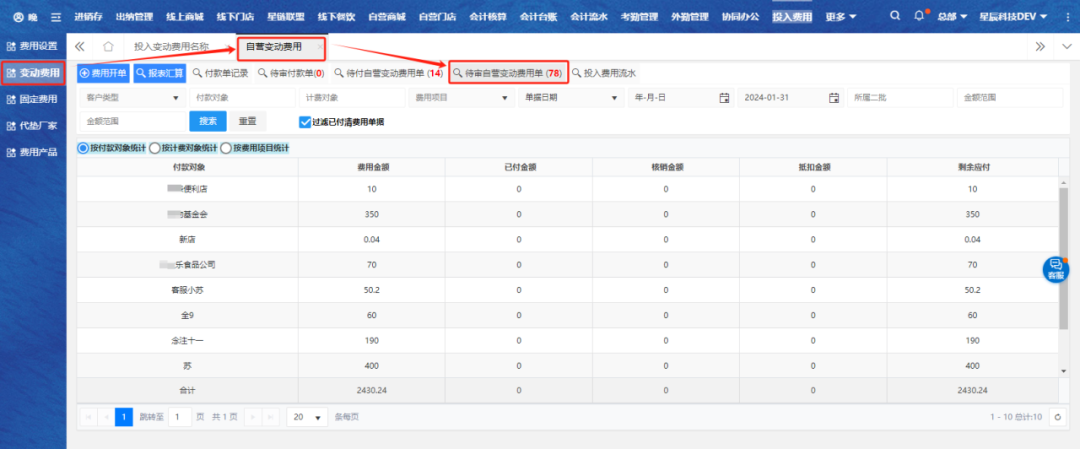The width and height of the screenshot is (1080, 449).
Task: Expand the 客户类型 dropdown
Action: [x=132, y=98]
